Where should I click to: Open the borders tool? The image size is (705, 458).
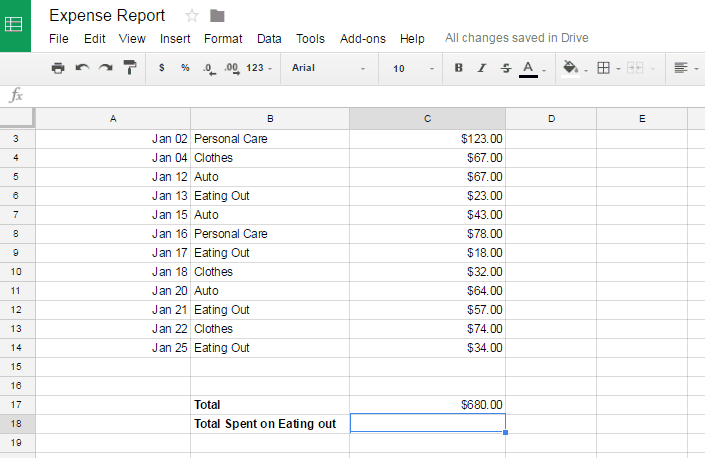[603, 68]
